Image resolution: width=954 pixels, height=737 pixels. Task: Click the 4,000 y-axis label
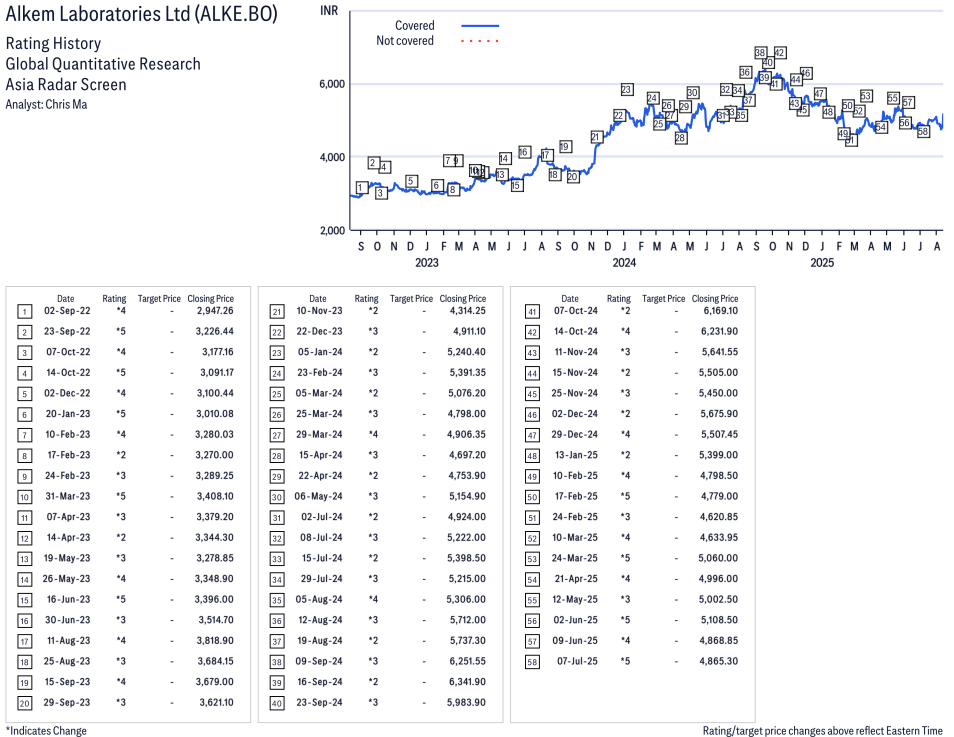pos(332,157)
